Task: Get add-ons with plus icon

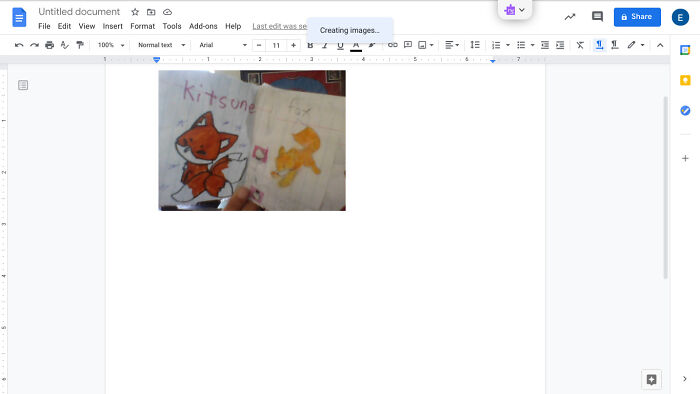Action: 685,158
